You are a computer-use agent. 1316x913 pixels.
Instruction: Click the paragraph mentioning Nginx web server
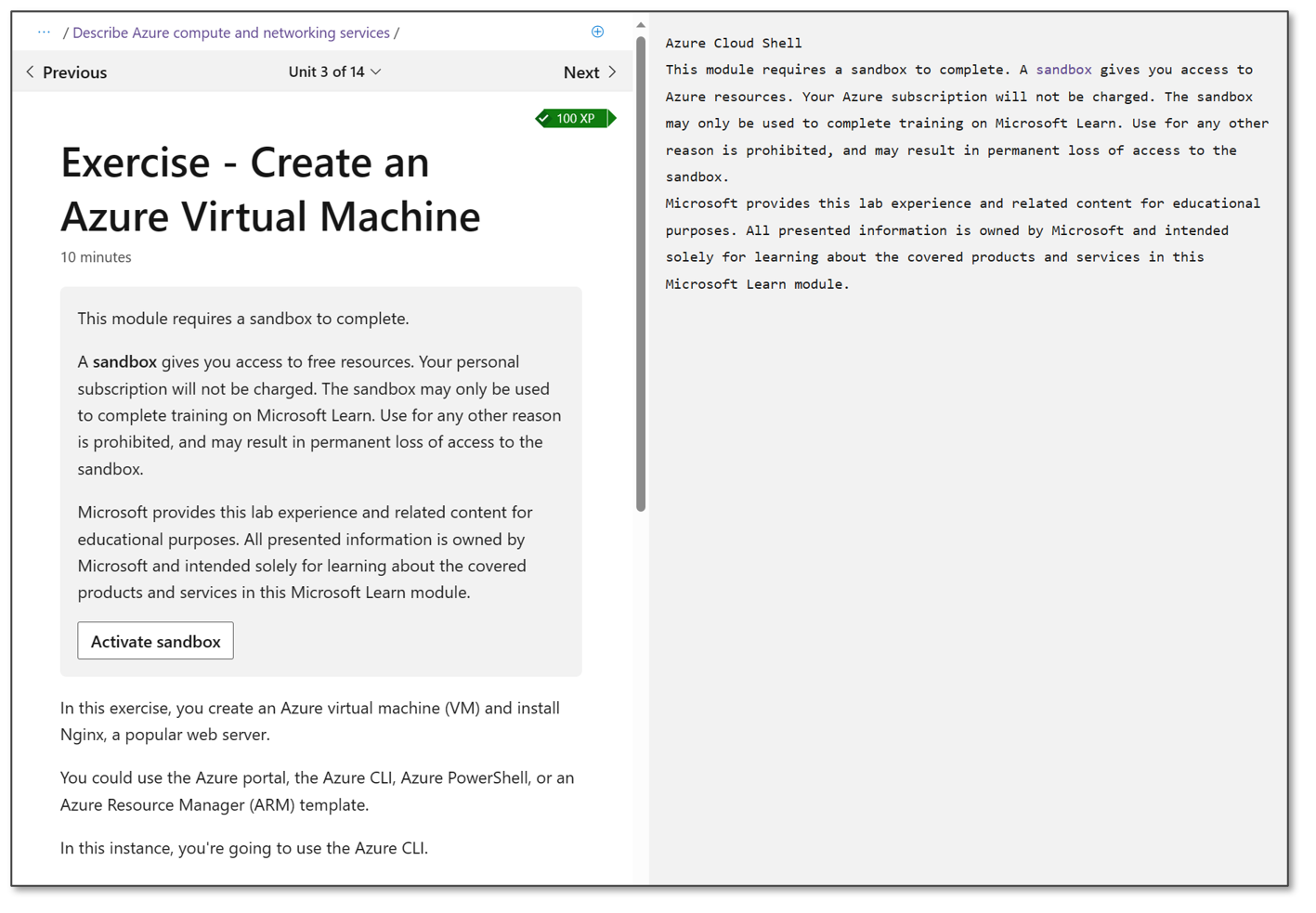coord(310,721)
